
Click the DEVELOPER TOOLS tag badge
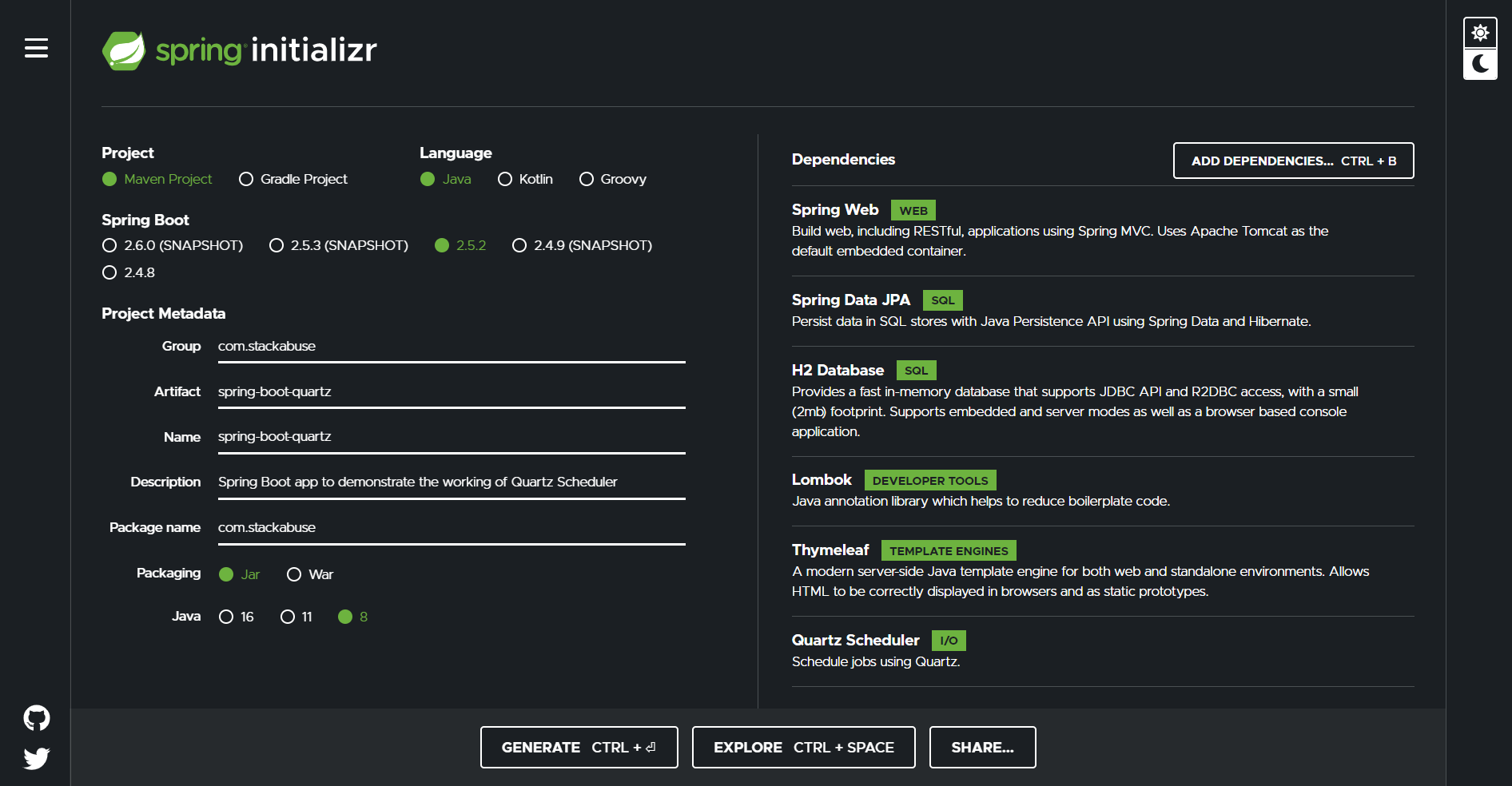point(930,480)
